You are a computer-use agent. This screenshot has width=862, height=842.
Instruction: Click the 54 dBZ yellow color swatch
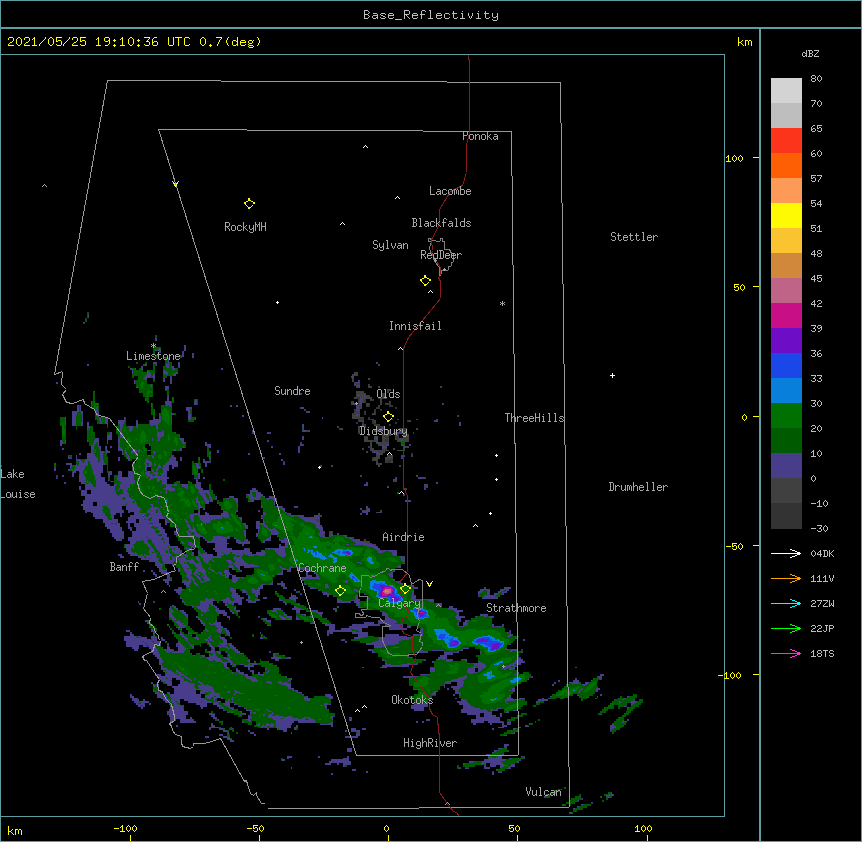coord(786,215)
